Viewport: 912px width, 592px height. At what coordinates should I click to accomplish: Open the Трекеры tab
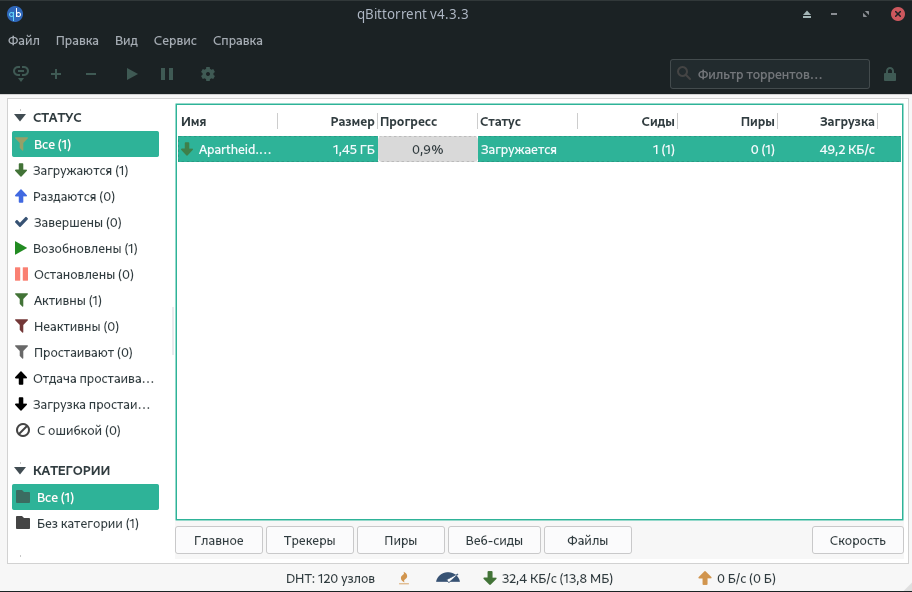coord(309,540)
